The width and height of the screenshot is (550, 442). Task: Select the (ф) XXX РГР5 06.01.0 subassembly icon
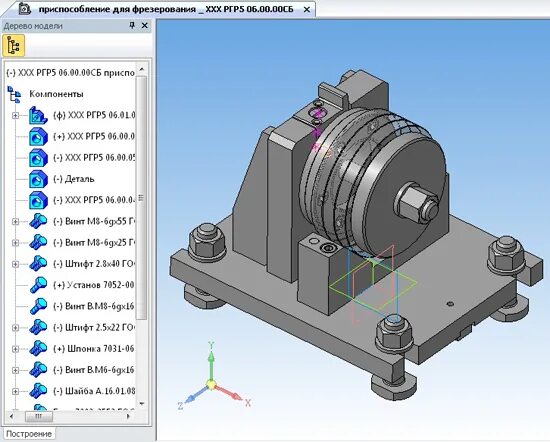click(x=38, y=115)
